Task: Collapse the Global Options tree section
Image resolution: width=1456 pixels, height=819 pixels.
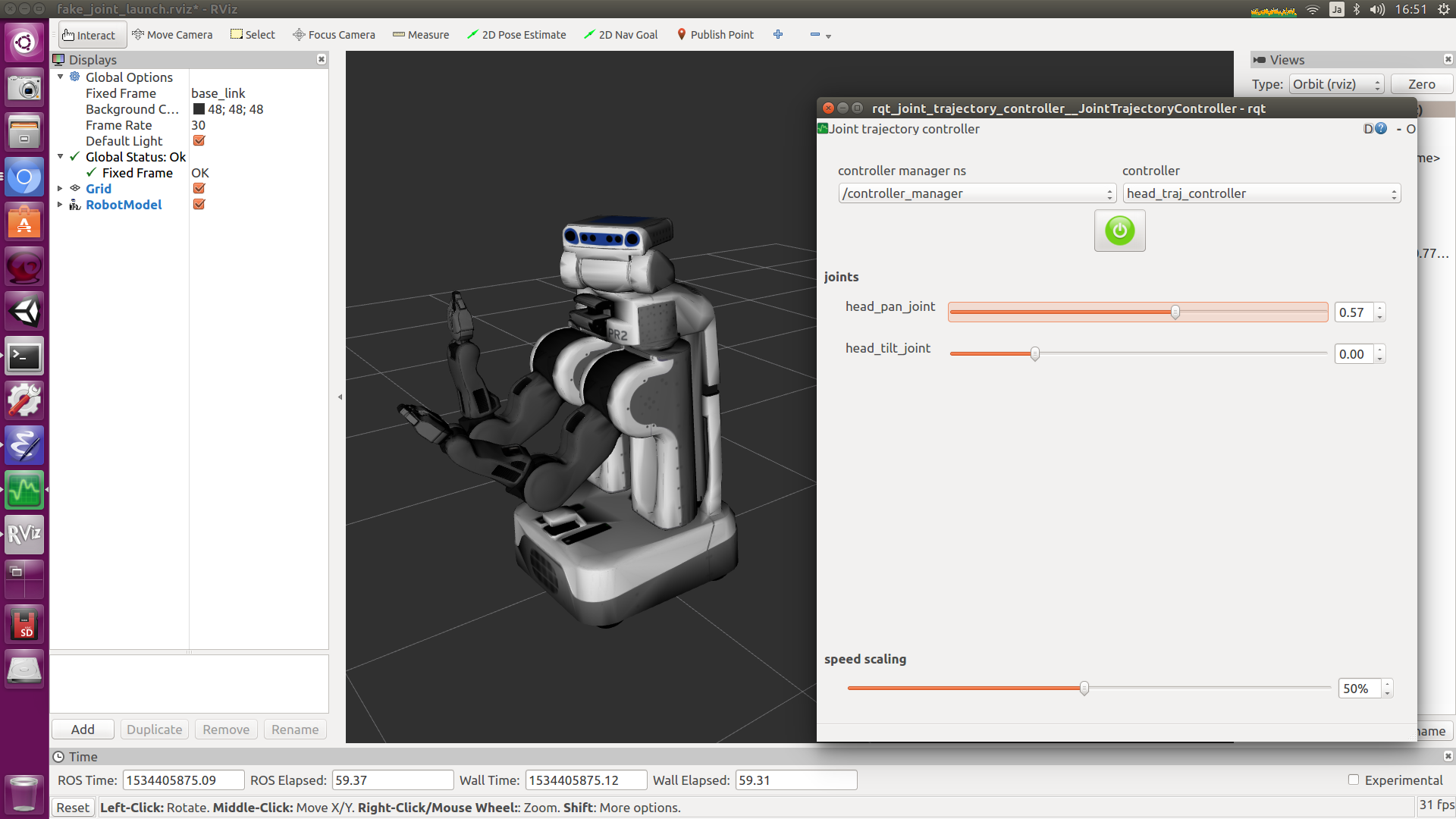Action: pyautogui.click(x=60, y=77)
